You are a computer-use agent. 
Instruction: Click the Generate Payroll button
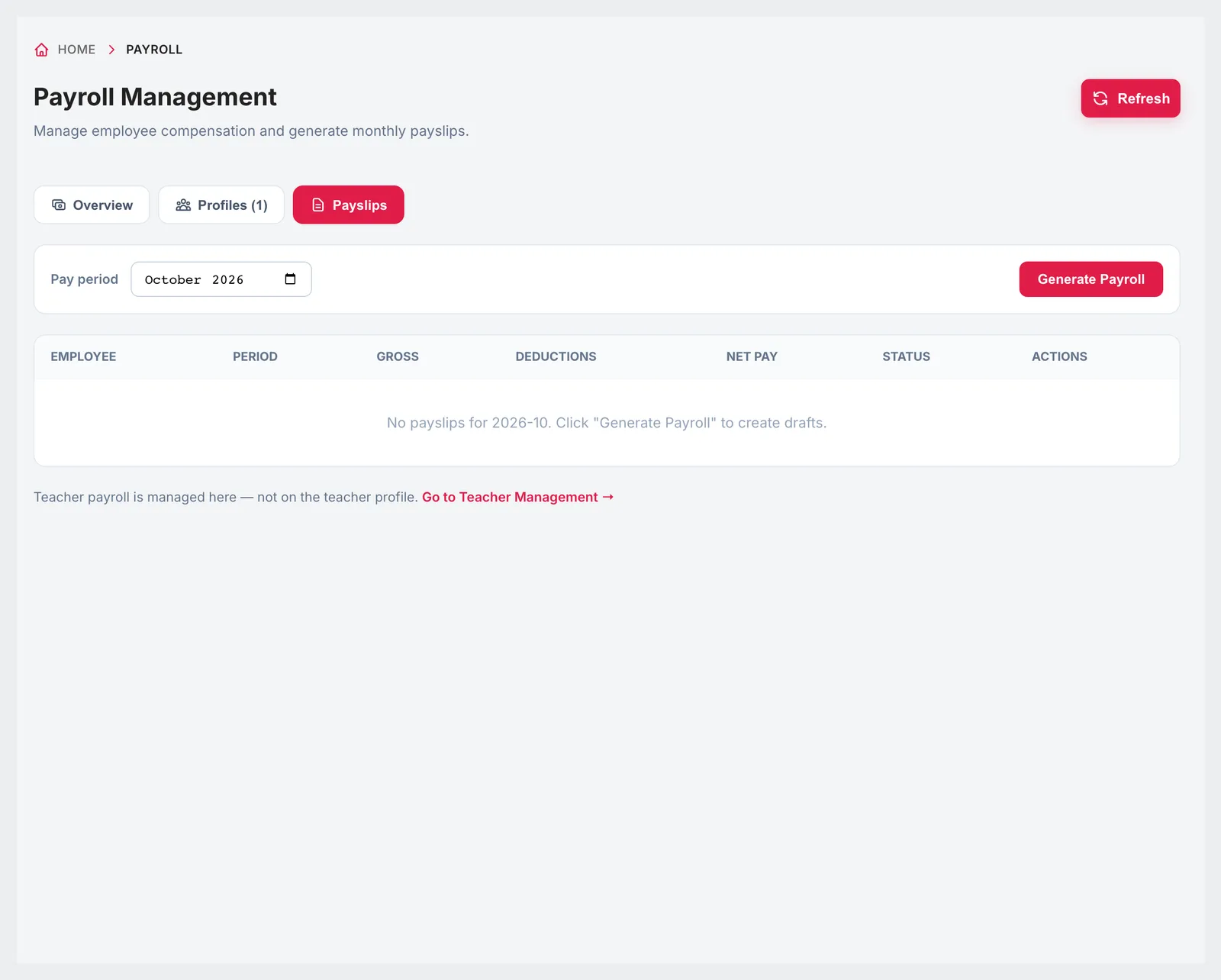[1091, 279]
